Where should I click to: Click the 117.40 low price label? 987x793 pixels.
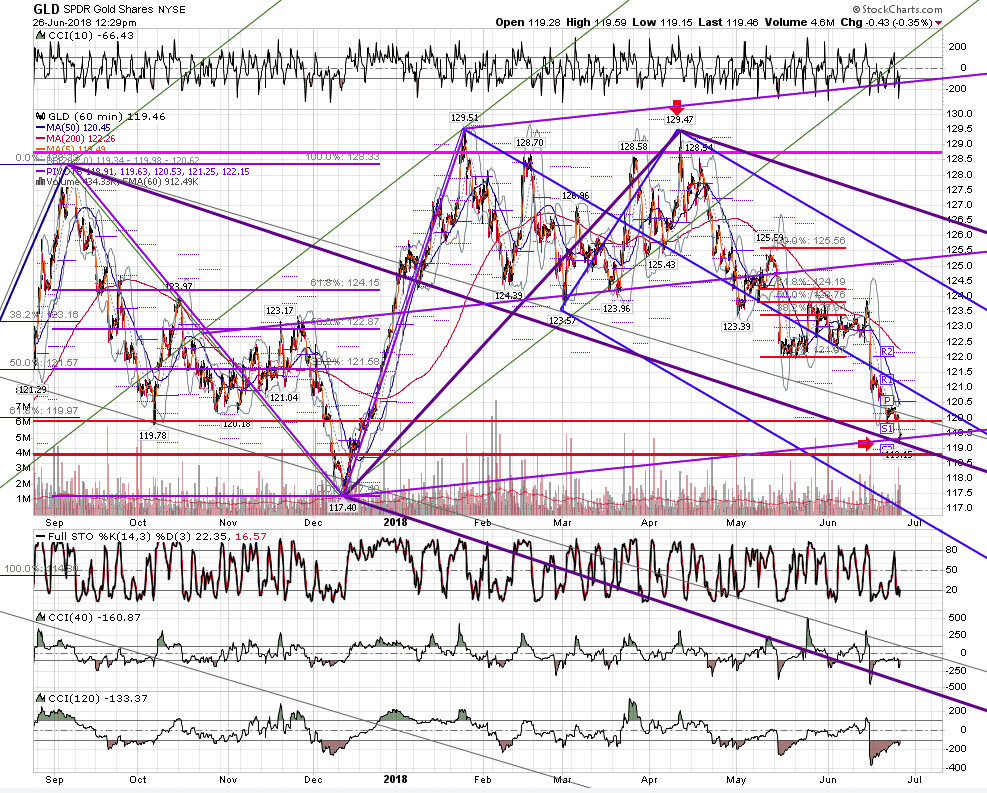point(342,507)
